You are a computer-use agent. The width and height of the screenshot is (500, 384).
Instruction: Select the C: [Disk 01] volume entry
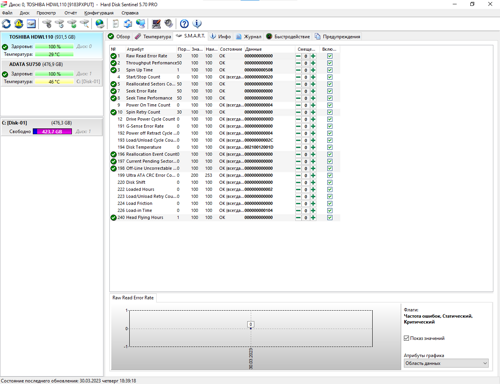point(52,127)
